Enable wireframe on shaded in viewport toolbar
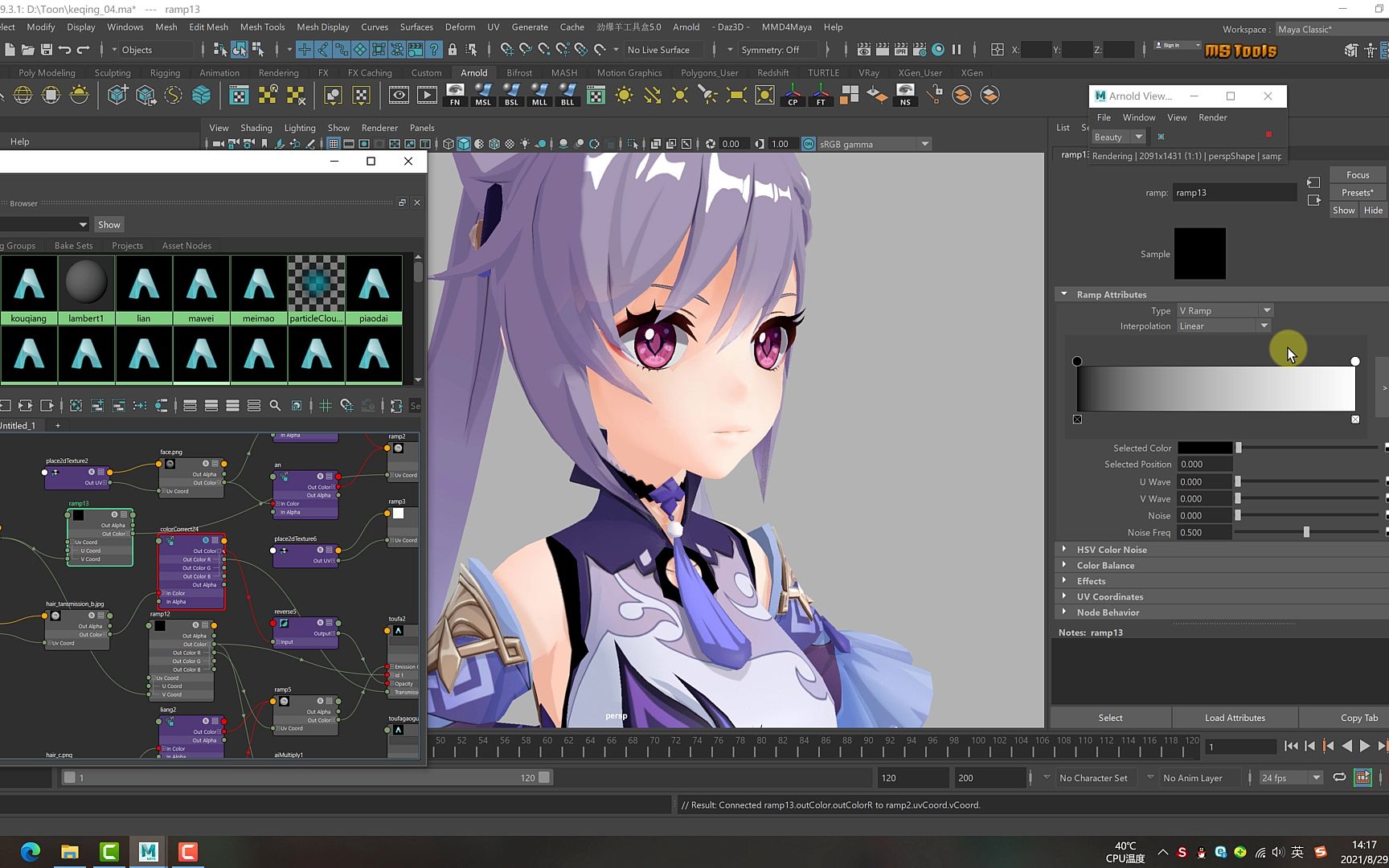 [x=494, y=144]
